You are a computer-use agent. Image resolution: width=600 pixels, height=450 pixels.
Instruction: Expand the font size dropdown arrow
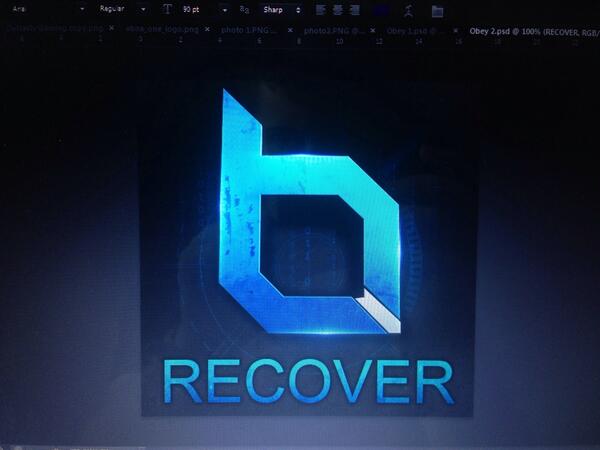pos(225,10)
